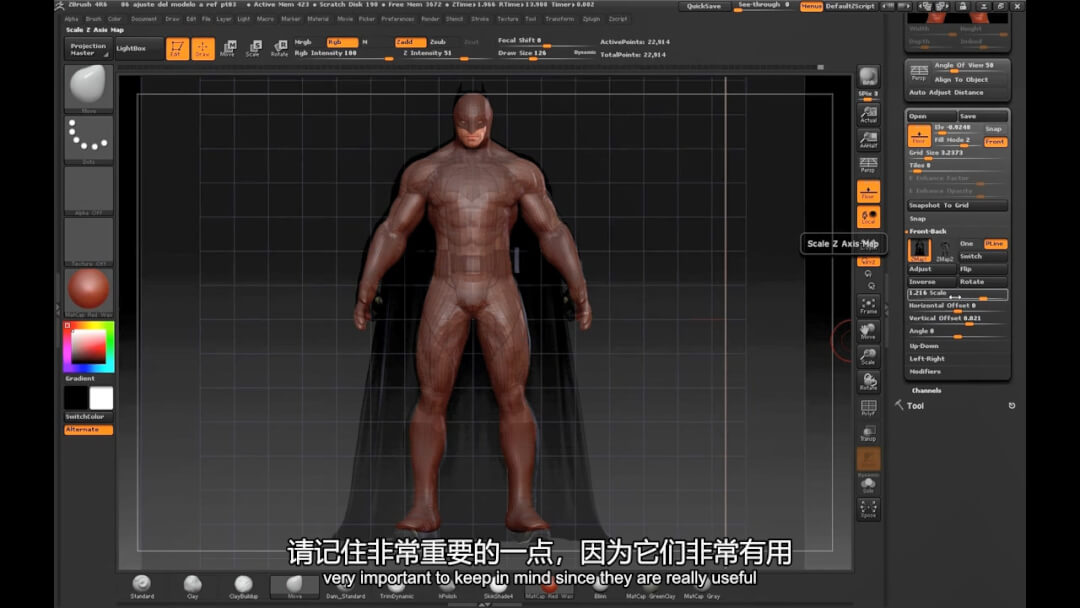1080x608 pixels.
Task: Open the Alpha Off selector
Action: (x=89, y=191)
